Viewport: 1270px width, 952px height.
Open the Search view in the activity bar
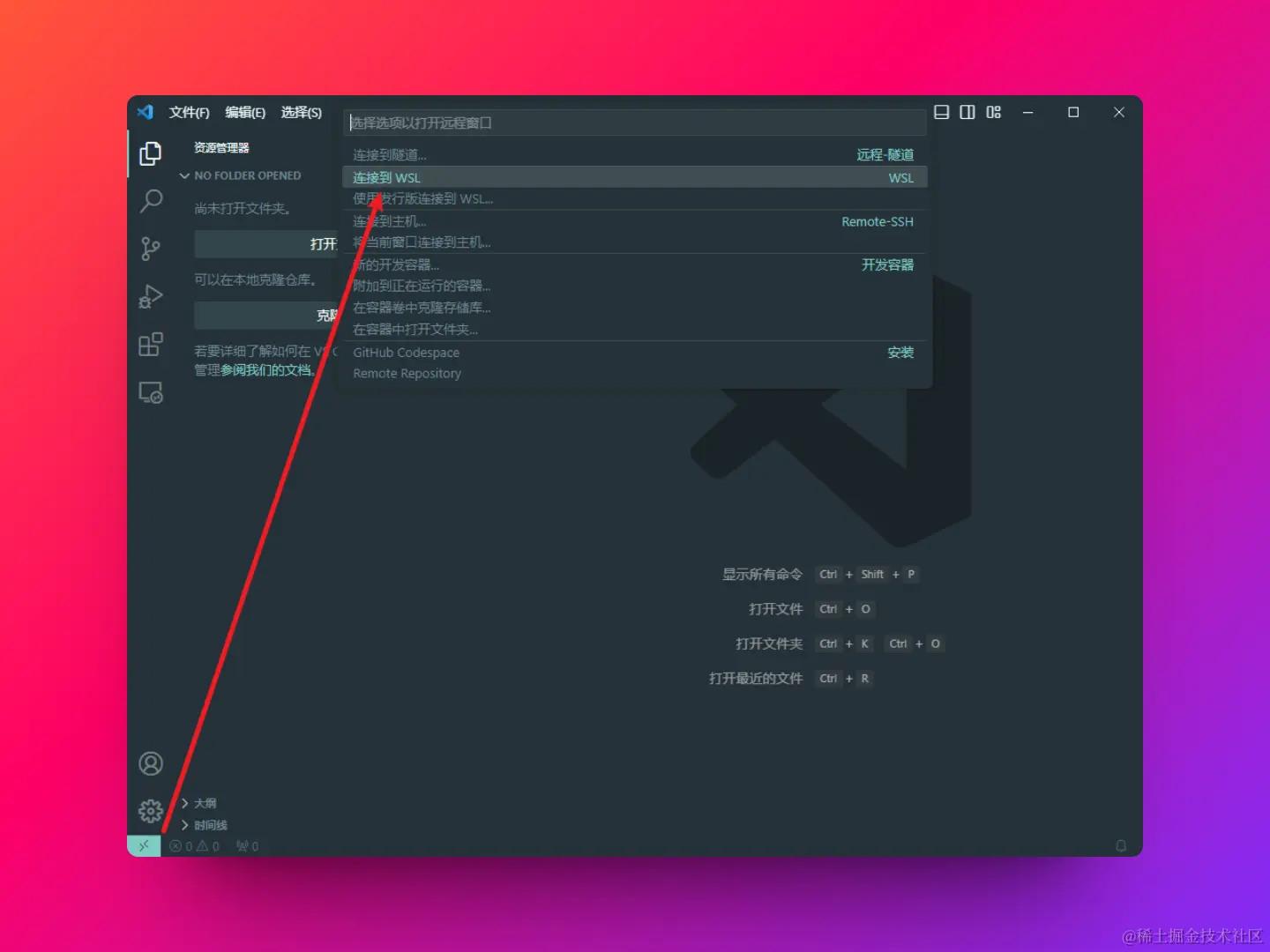click(x=151, y=201)
